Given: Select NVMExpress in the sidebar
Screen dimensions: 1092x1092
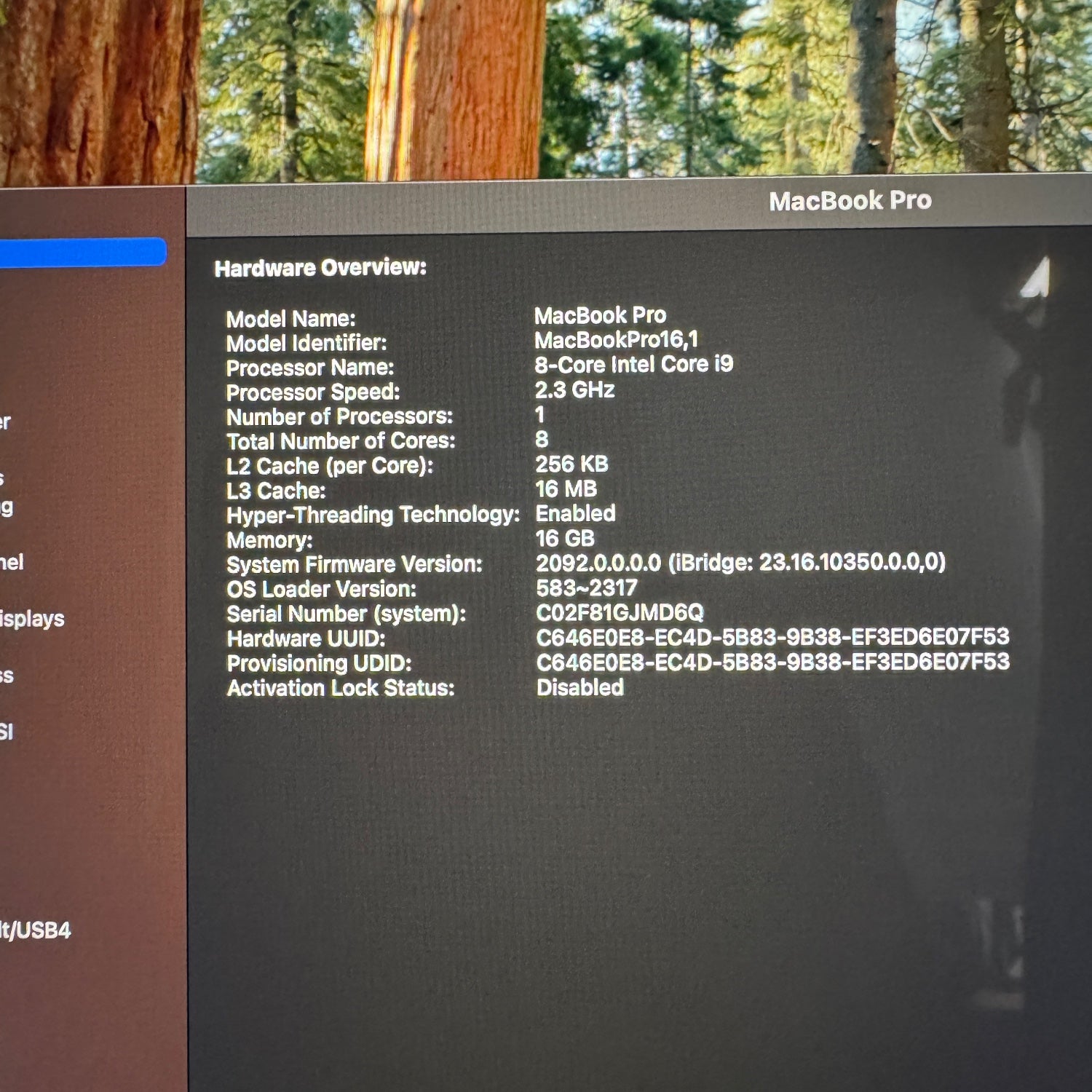Looking at the screenshot, I should pos(6,676).
